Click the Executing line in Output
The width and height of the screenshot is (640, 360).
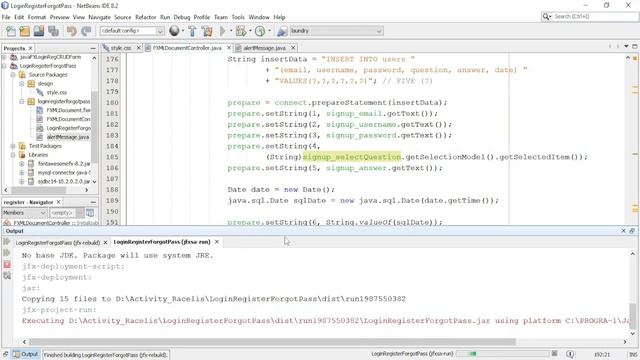click(325, 321)
